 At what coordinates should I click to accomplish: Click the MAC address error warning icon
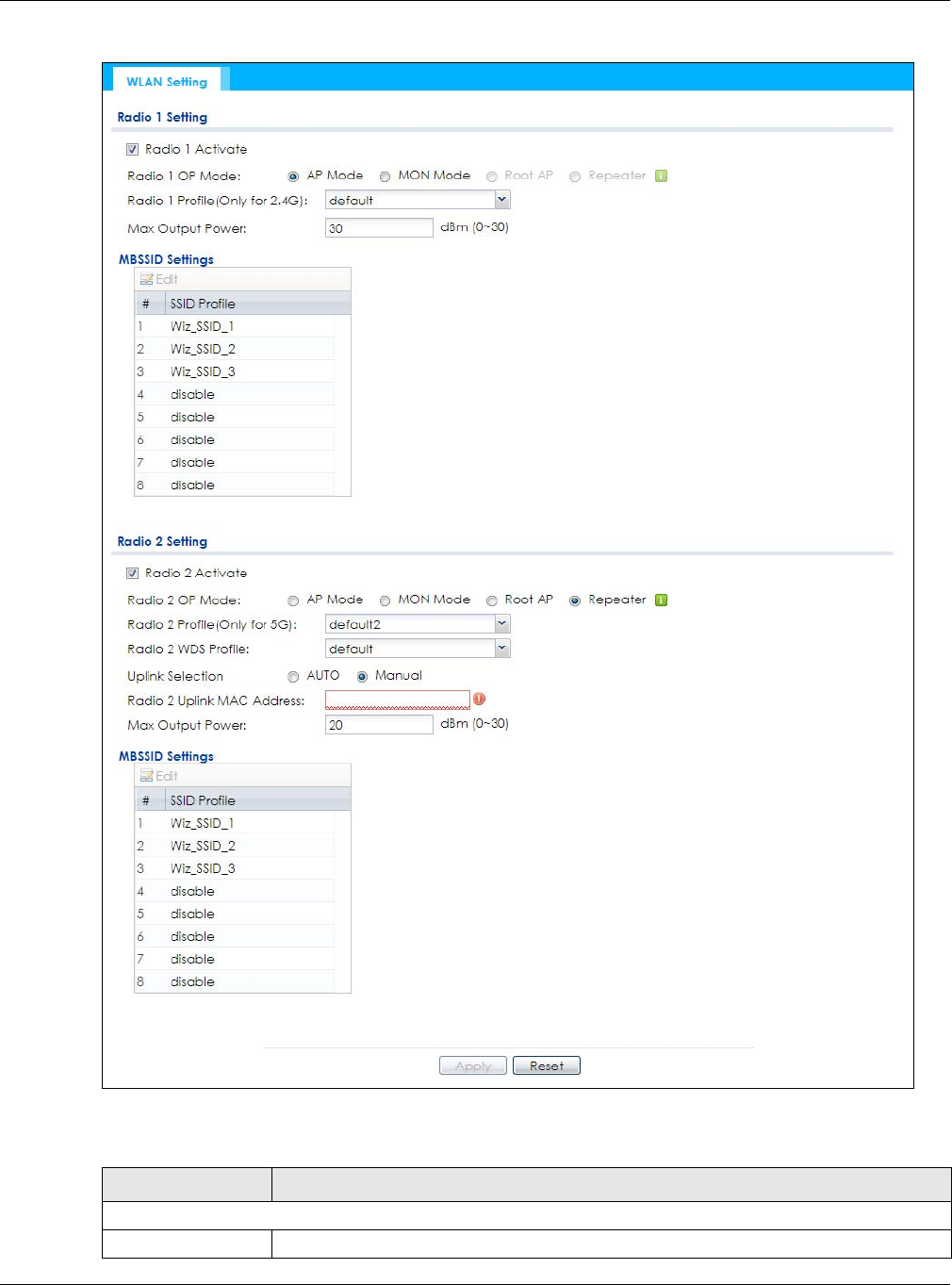(x=479, y=699)
